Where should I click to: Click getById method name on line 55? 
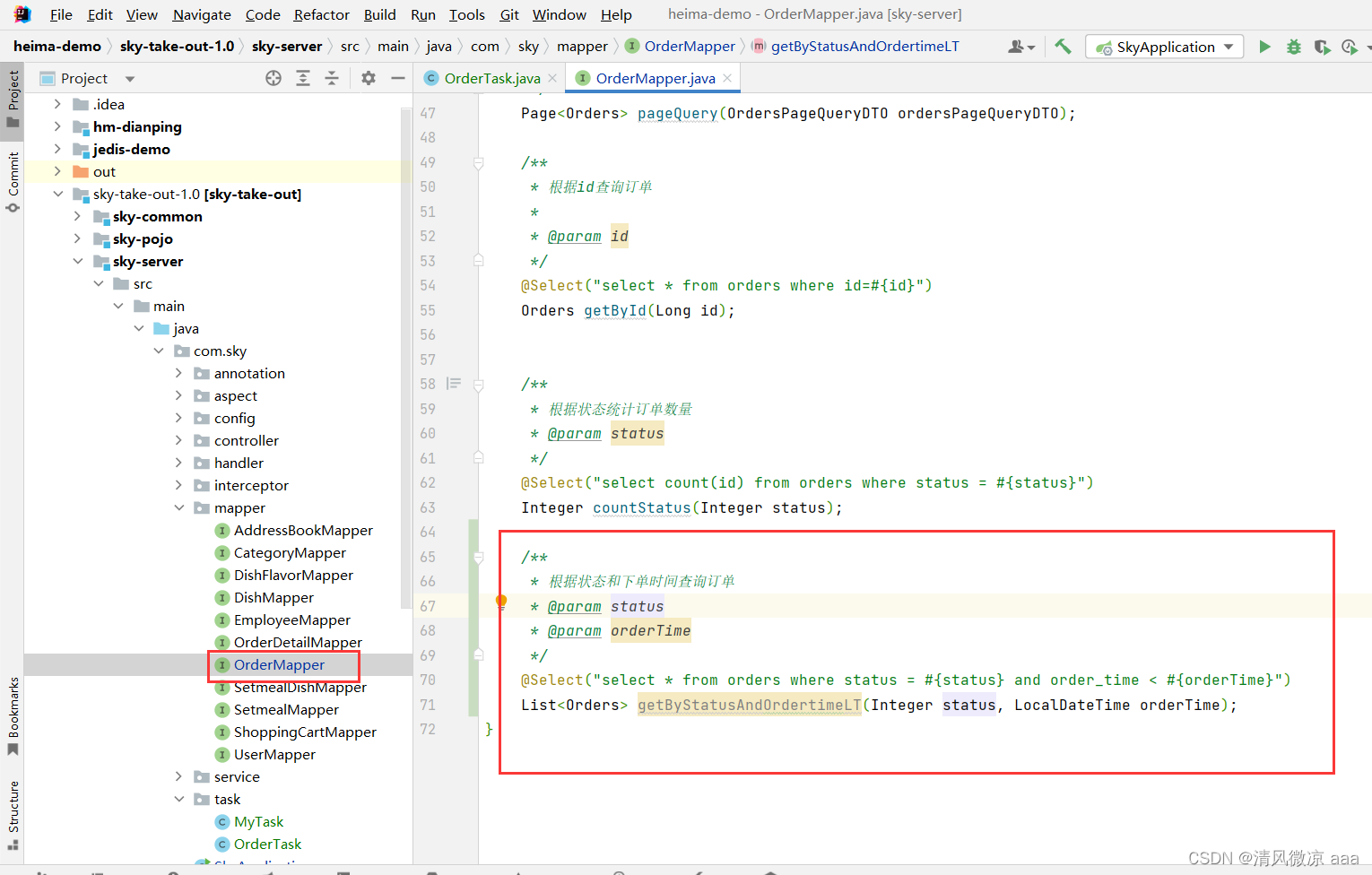click(x=615, y=310)
